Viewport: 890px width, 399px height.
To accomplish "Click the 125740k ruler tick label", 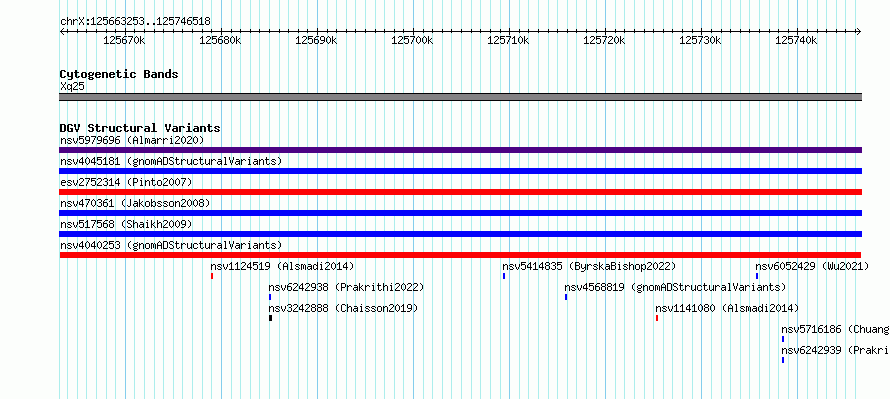I will coord(796,40).
